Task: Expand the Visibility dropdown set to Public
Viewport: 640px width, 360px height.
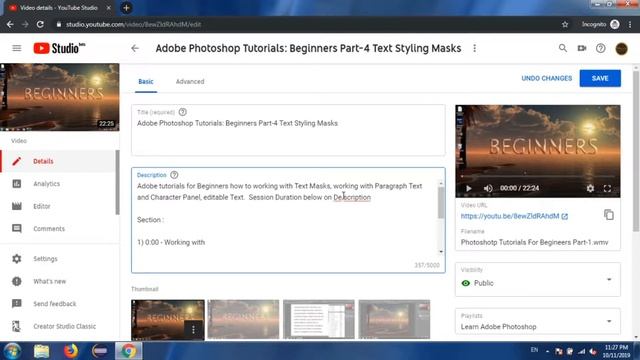Action: point(538,280)
